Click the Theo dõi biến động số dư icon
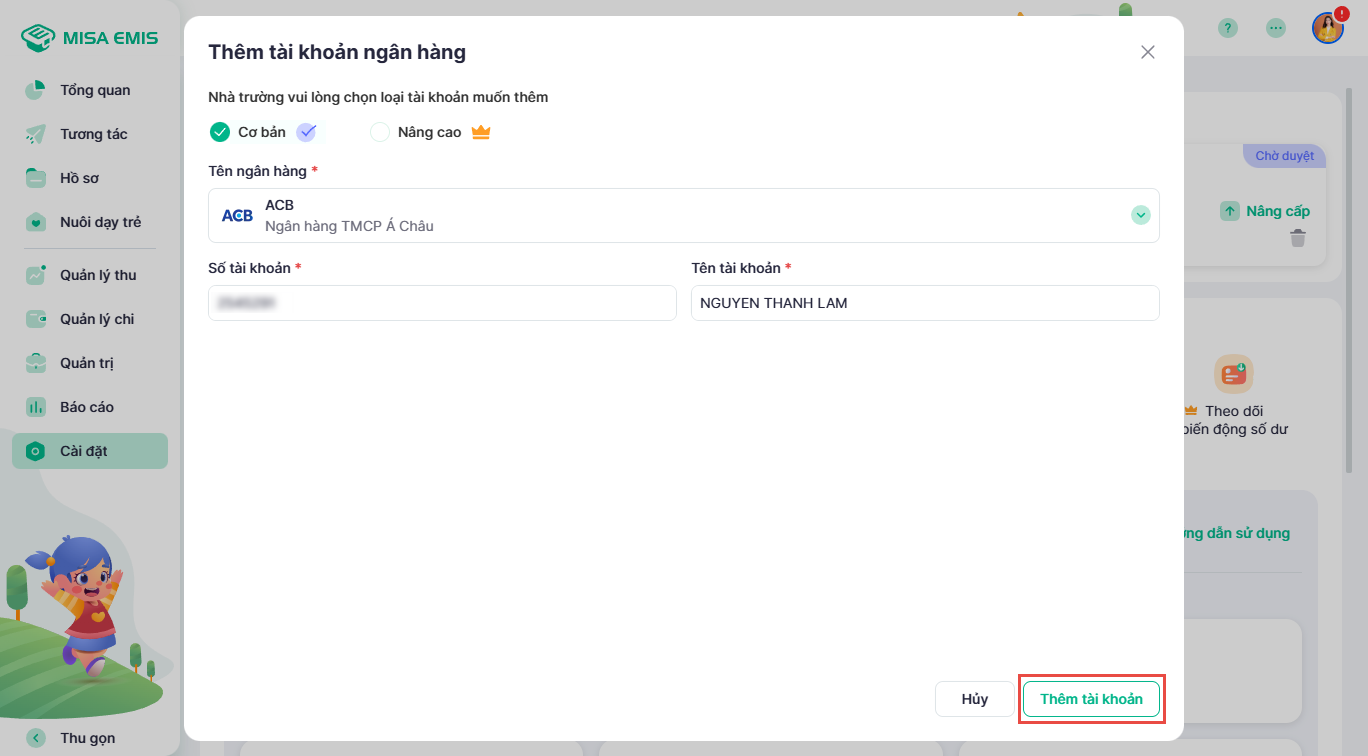 pyautogui.click(x=1234, y=374)
